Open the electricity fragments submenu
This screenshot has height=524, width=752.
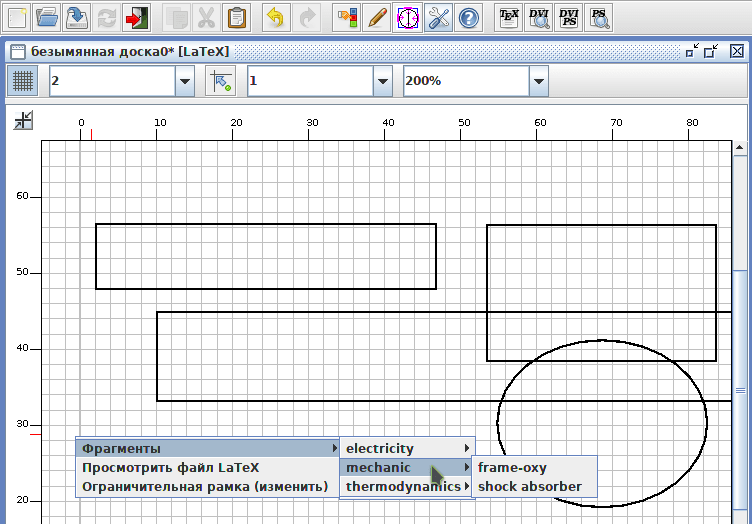tap(407, 448)
